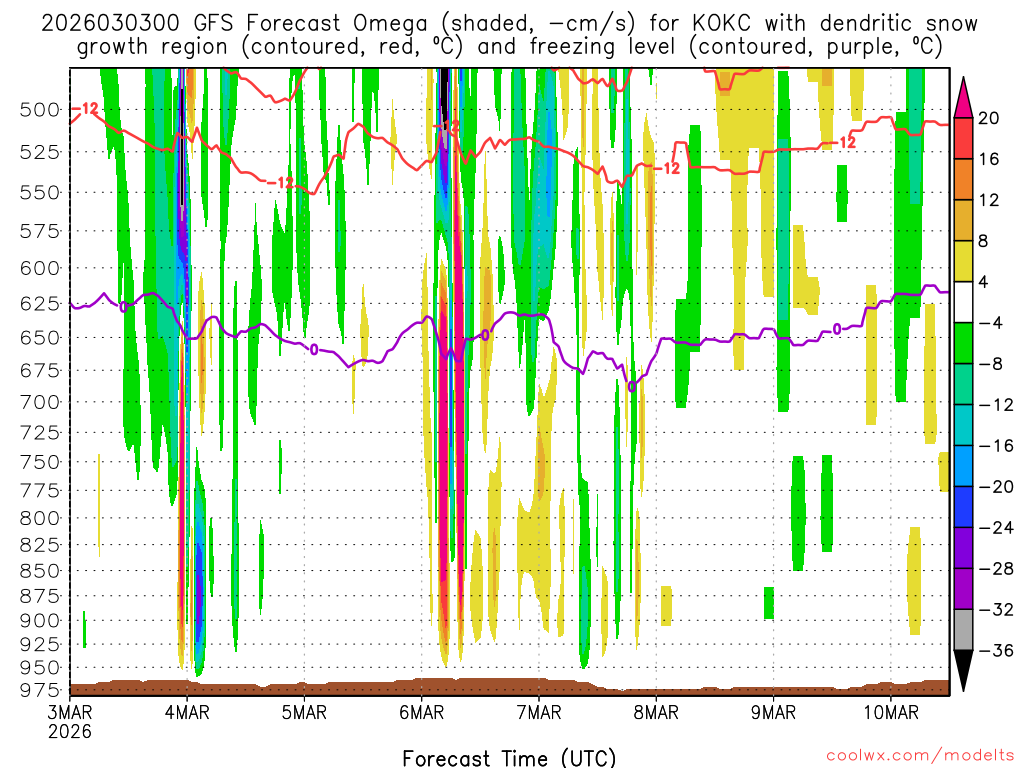This screenshot has height=768, width=1024.
Task: Click the white -4-to-4 color bar segment
Action: coord(963,302)
